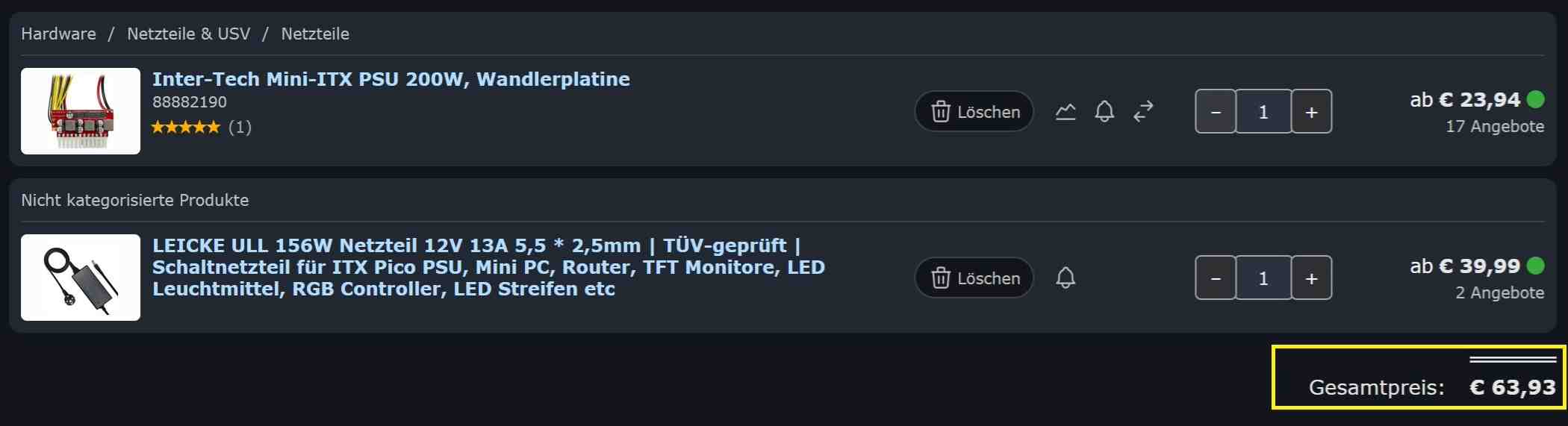Click quantity field of Inter-Tech PSU

click(1263, 112)
